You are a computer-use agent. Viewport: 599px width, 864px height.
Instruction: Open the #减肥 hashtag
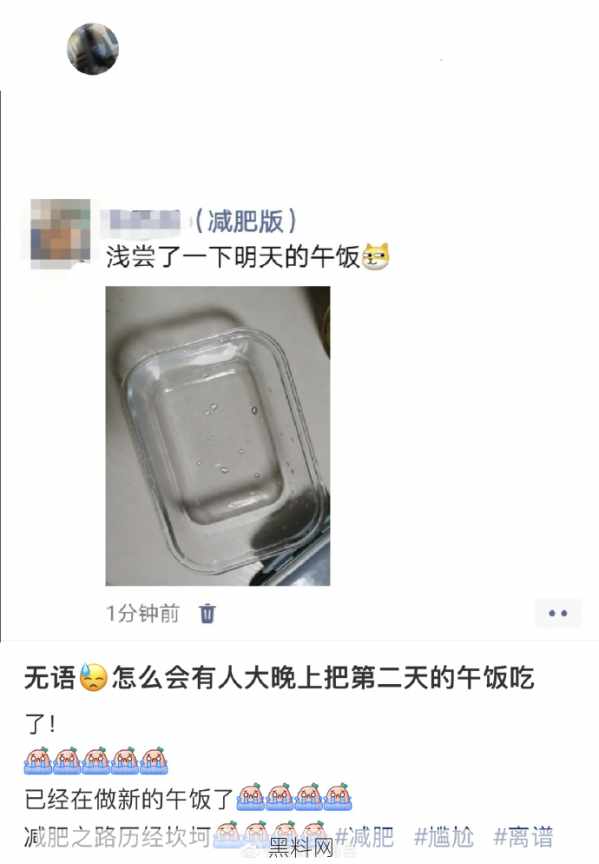[x=364, y=837]
